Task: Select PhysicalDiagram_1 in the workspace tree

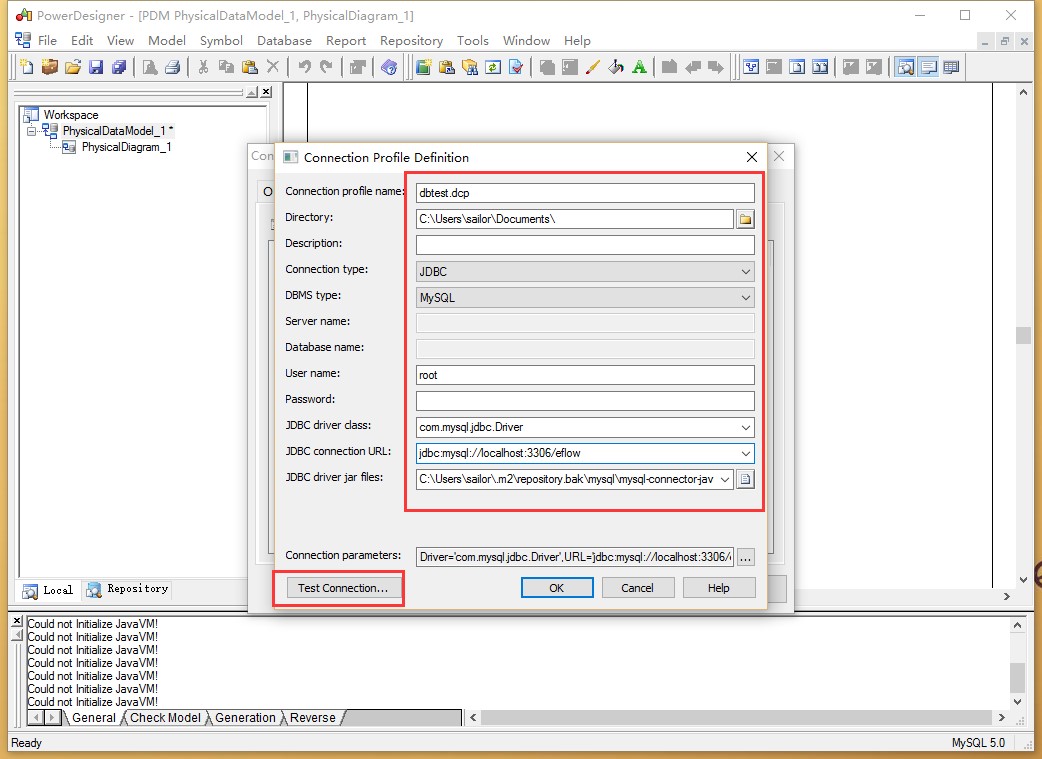Action: 126,147
